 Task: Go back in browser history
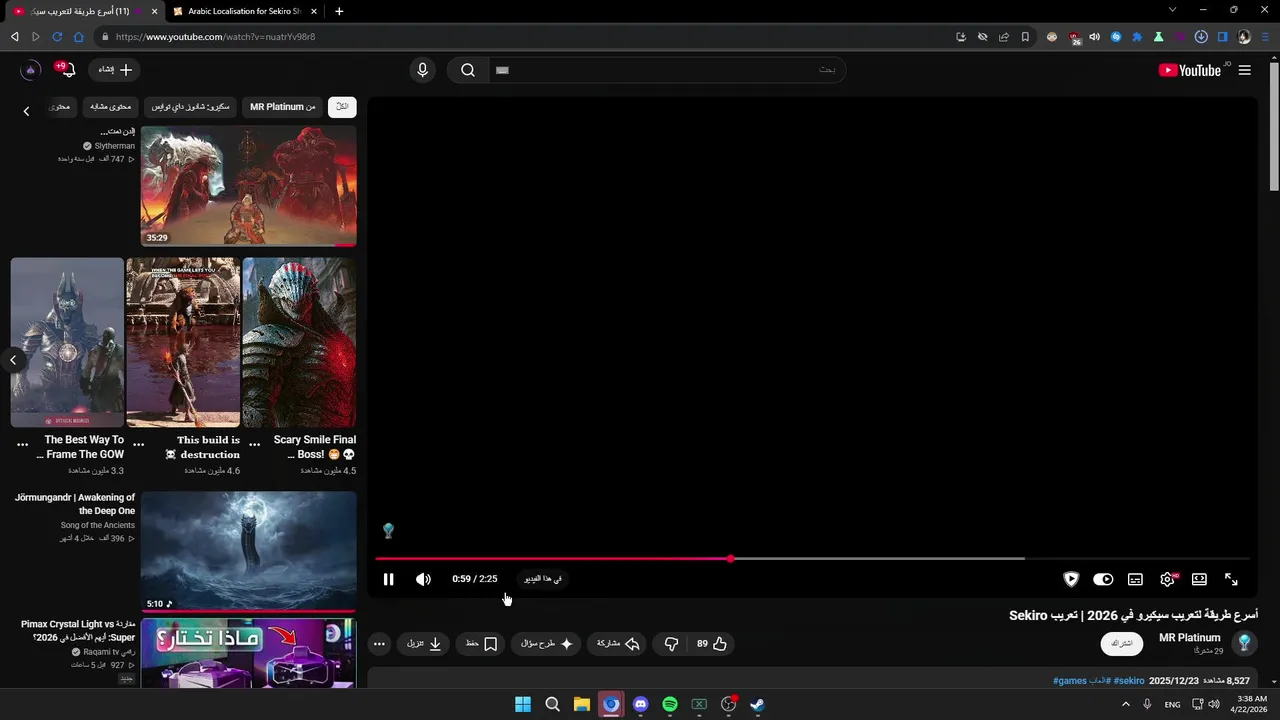(14, 37)
